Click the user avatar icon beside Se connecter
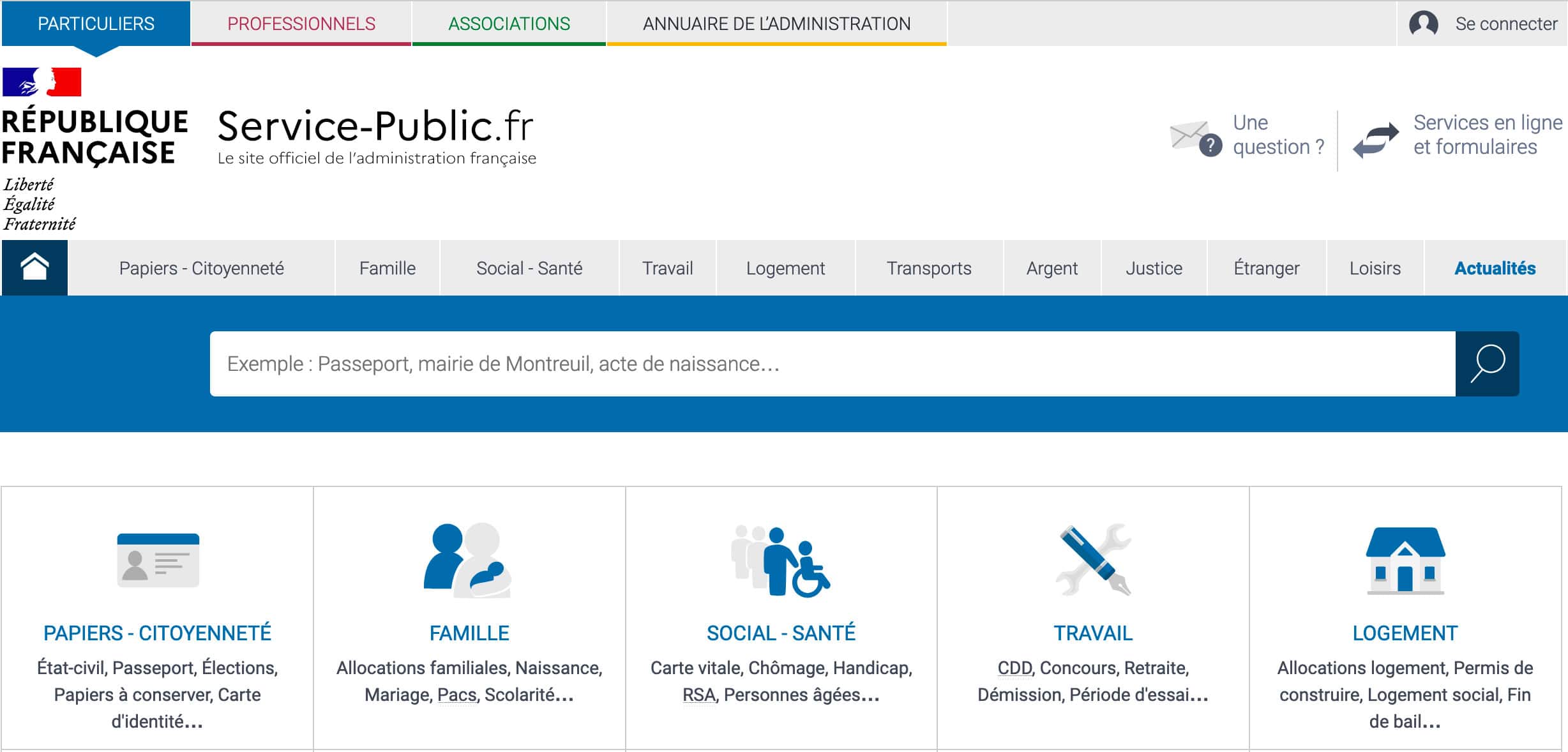 coord(1423,24)
